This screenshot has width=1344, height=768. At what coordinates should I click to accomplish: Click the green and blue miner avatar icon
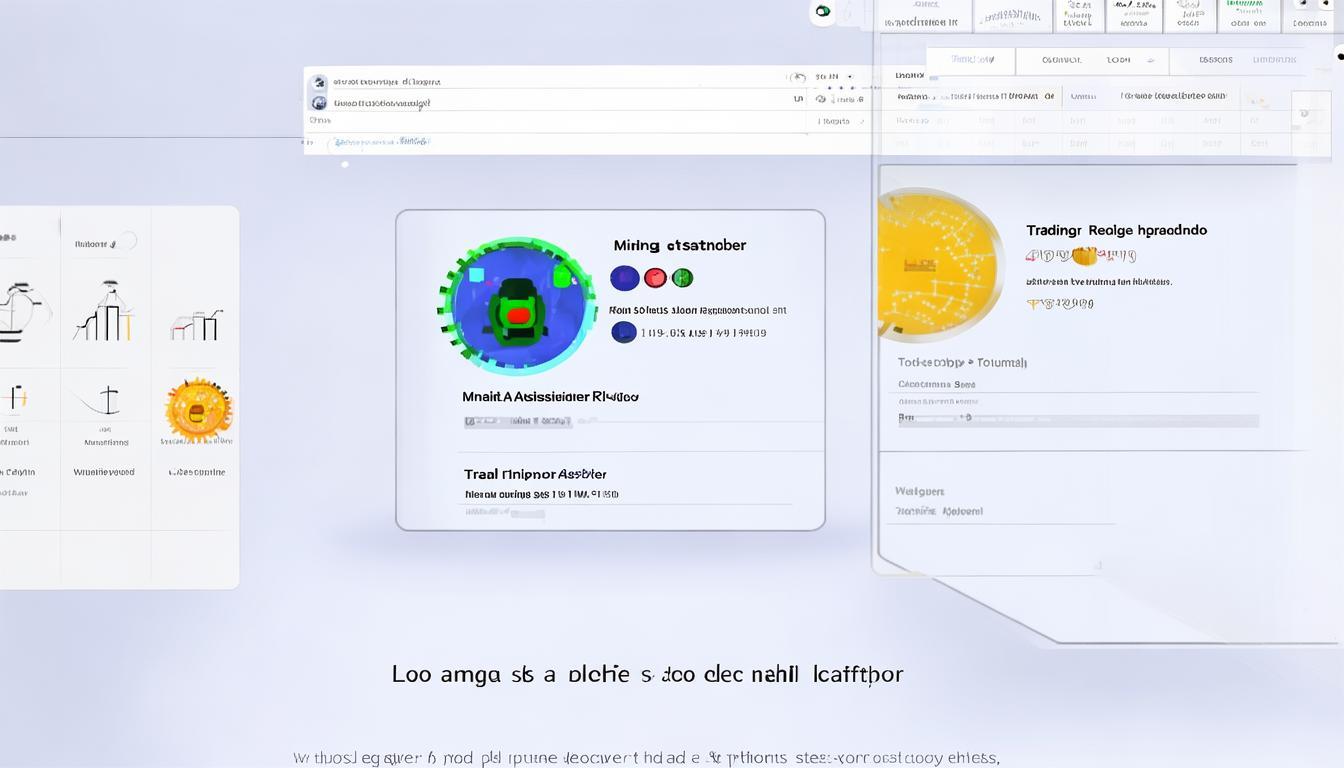tap(516, 306)
